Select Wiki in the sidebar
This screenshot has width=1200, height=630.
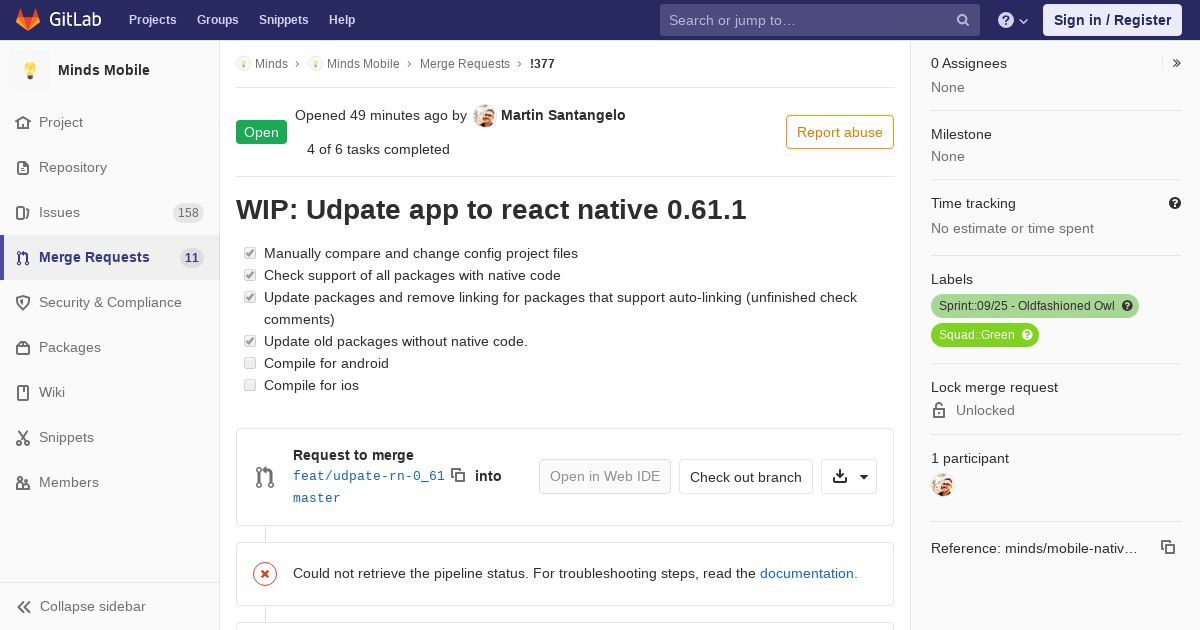coord(52,392)
